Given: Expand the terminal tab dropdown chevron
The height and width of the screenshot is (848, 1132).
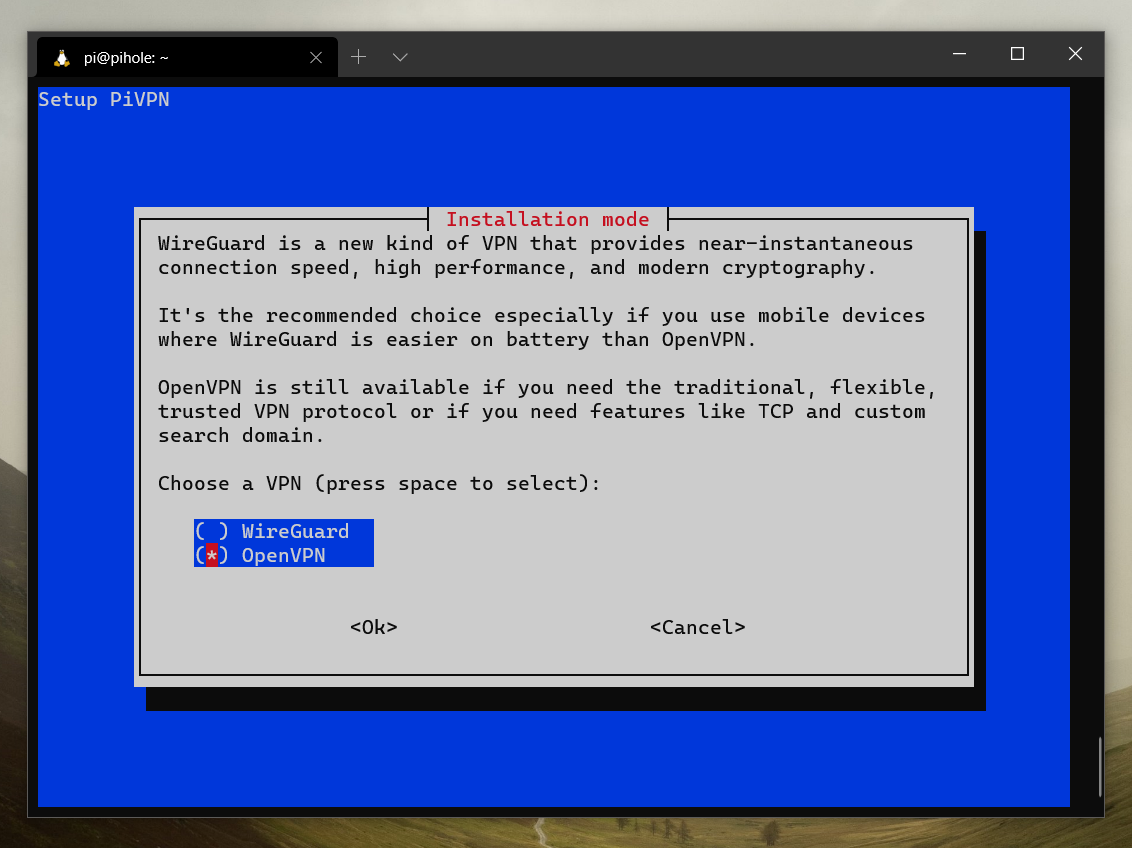Looking at the screenshot, I should point(400,57).
